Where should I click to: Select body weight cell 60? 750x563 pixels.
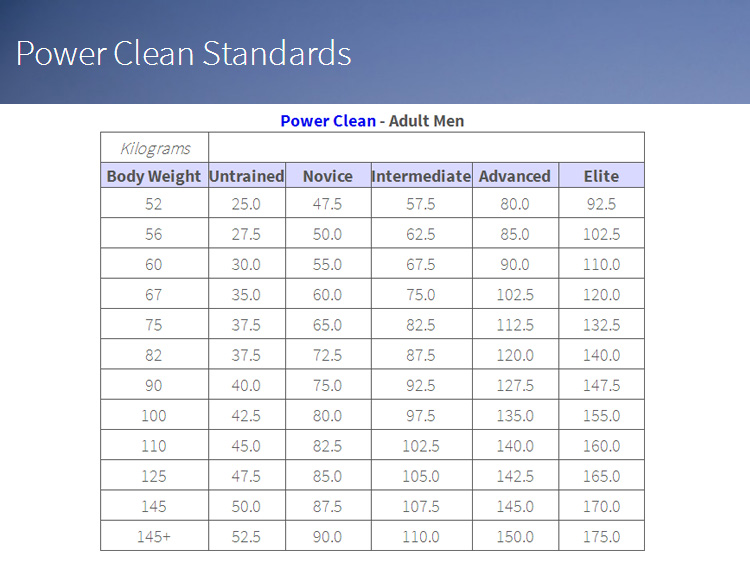tap(154, 265)
